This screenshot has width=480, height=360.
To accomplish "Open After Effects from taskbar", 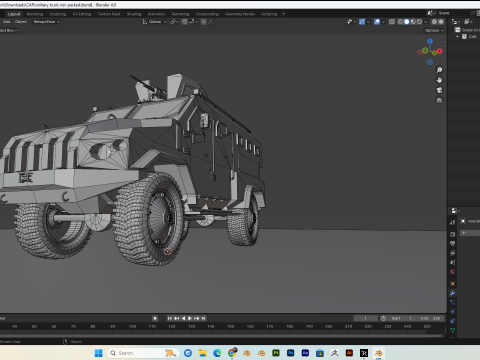I will coord(305,353).
